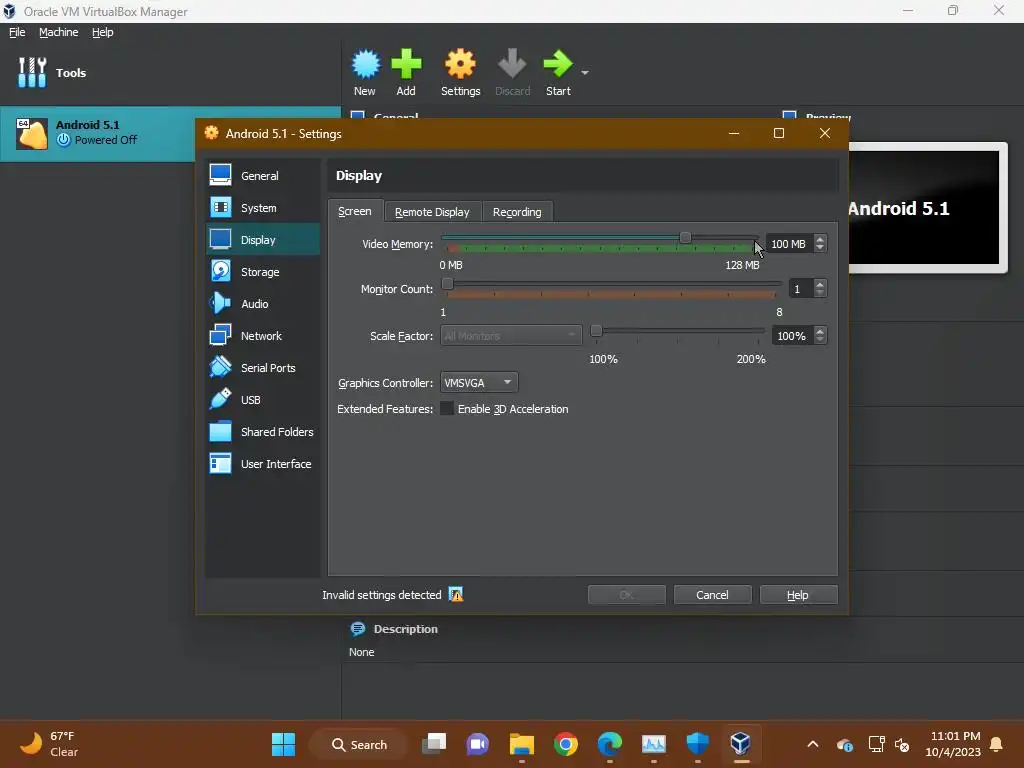Open the Windows Start menu
This screenshot has width=1024, height=768.
[283, 744]
